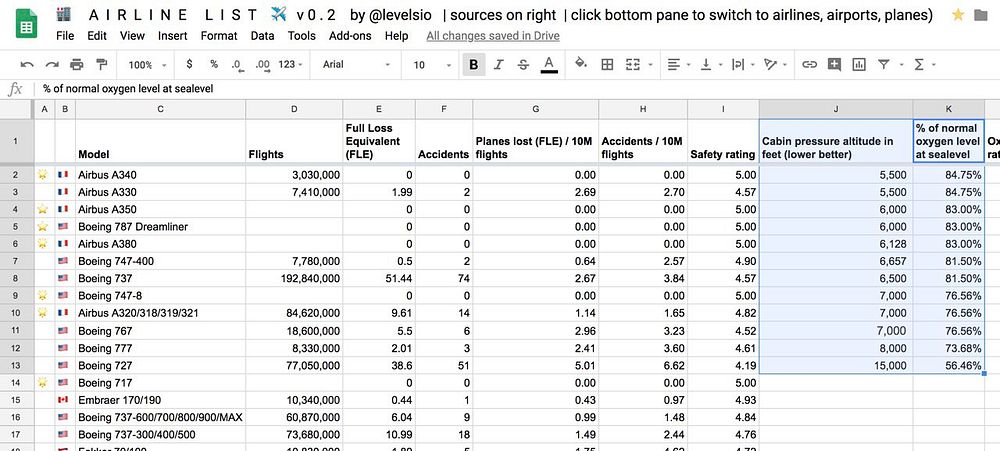Viewport: 1000px width, 451px height.
Task: Click the formula bar text
Action: 128,89
